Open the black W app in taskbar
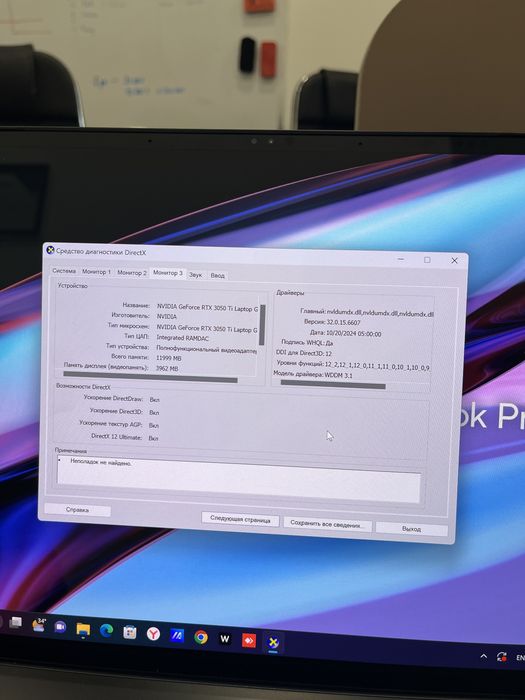Screen dimensions: 525x700 (225, 639)
